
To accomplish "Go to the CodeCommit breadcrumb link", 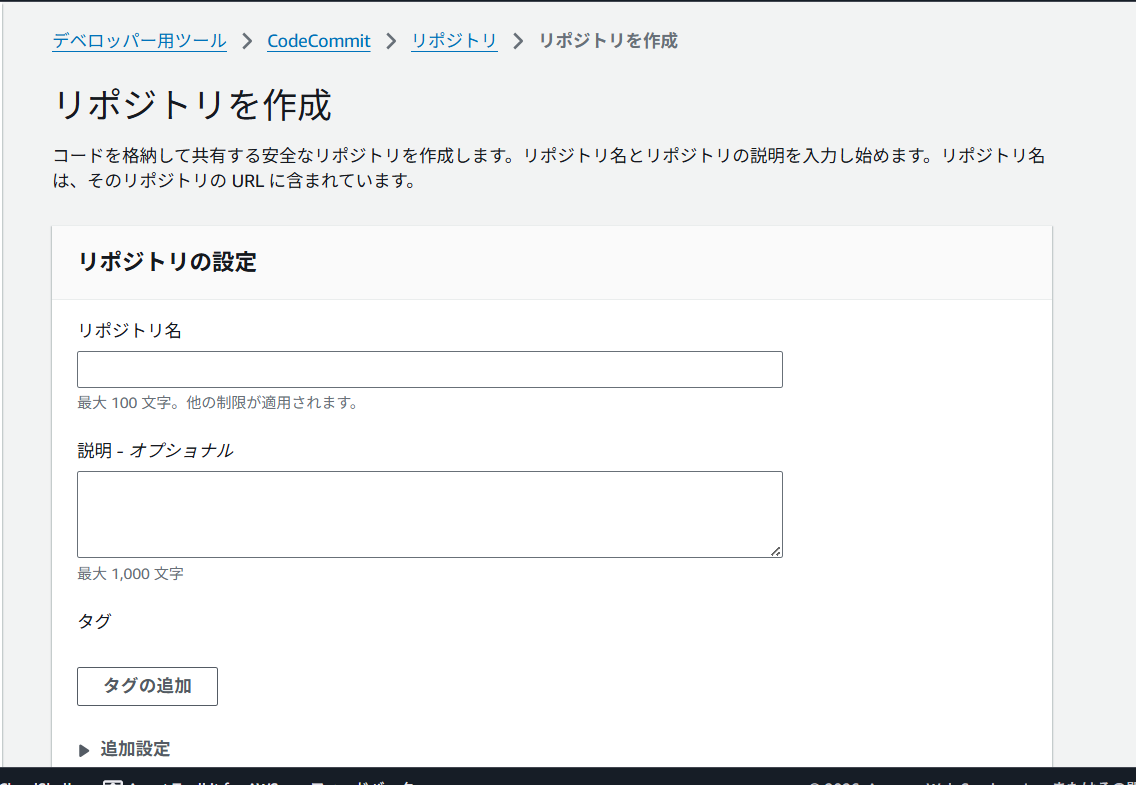I will pos(319,41).
